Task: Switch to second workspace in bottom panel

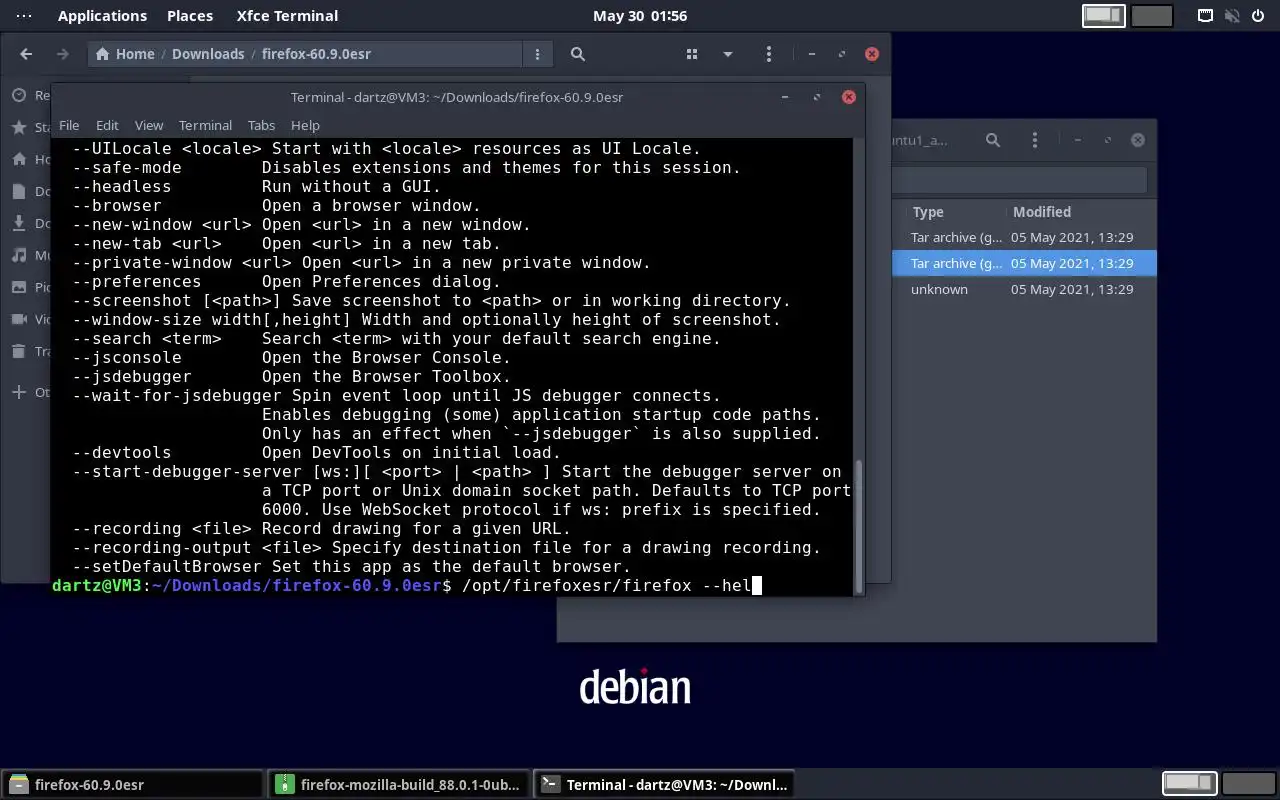Action: click(x=1248, y=783)
